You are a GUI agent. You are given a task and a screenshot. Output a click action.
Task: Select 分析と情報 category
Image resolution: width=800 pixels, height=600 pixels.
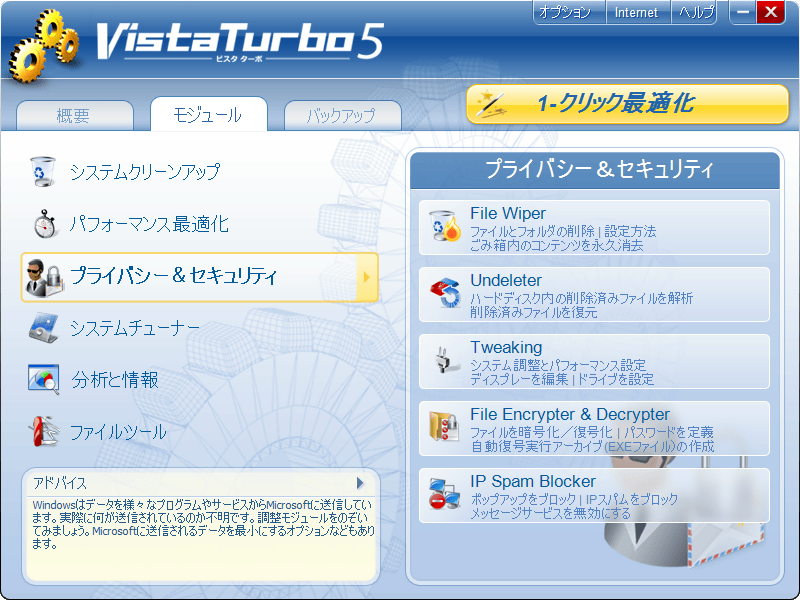[x=115, y=380]
